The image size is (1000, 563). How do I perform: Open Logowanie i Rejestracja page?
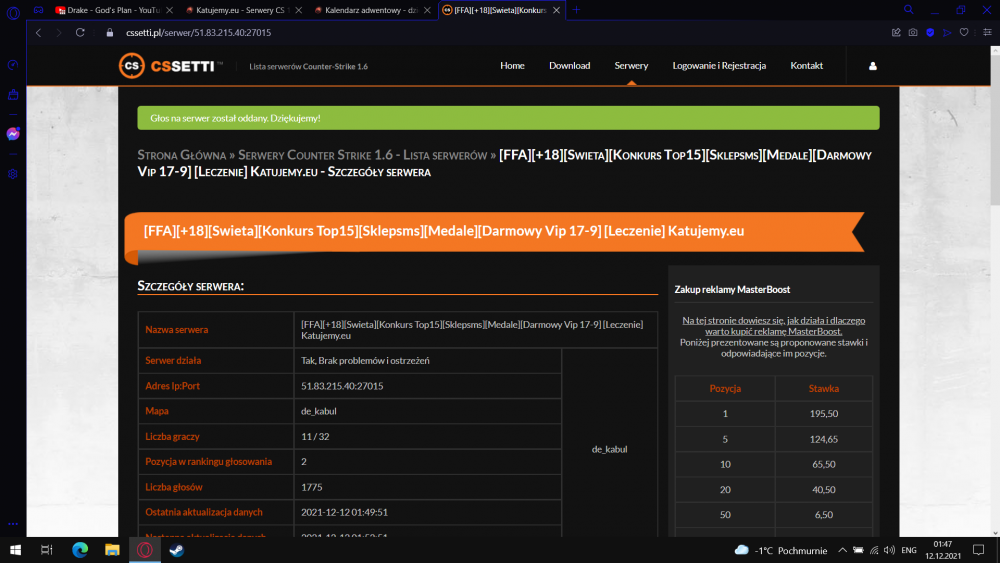pos(719,66)
